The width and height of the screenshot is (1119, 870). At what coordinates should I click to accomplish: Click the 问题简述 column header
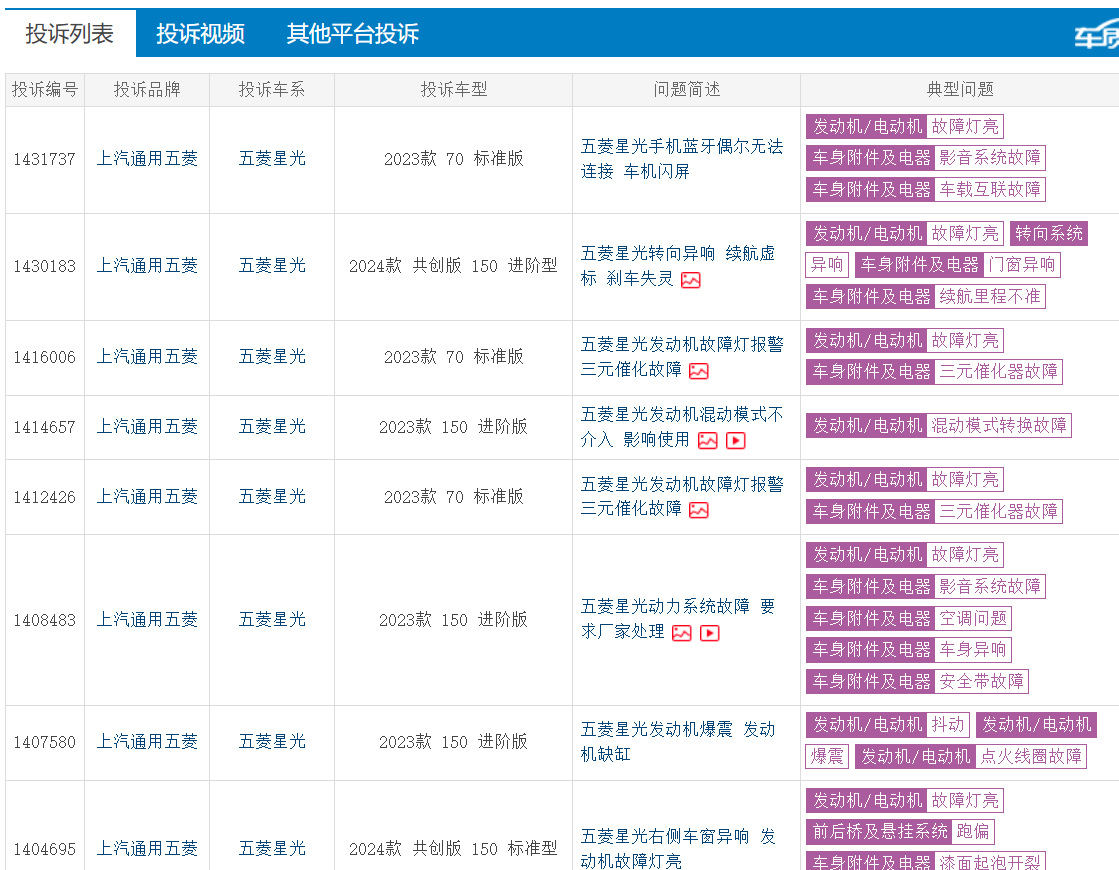click(687, 89)
